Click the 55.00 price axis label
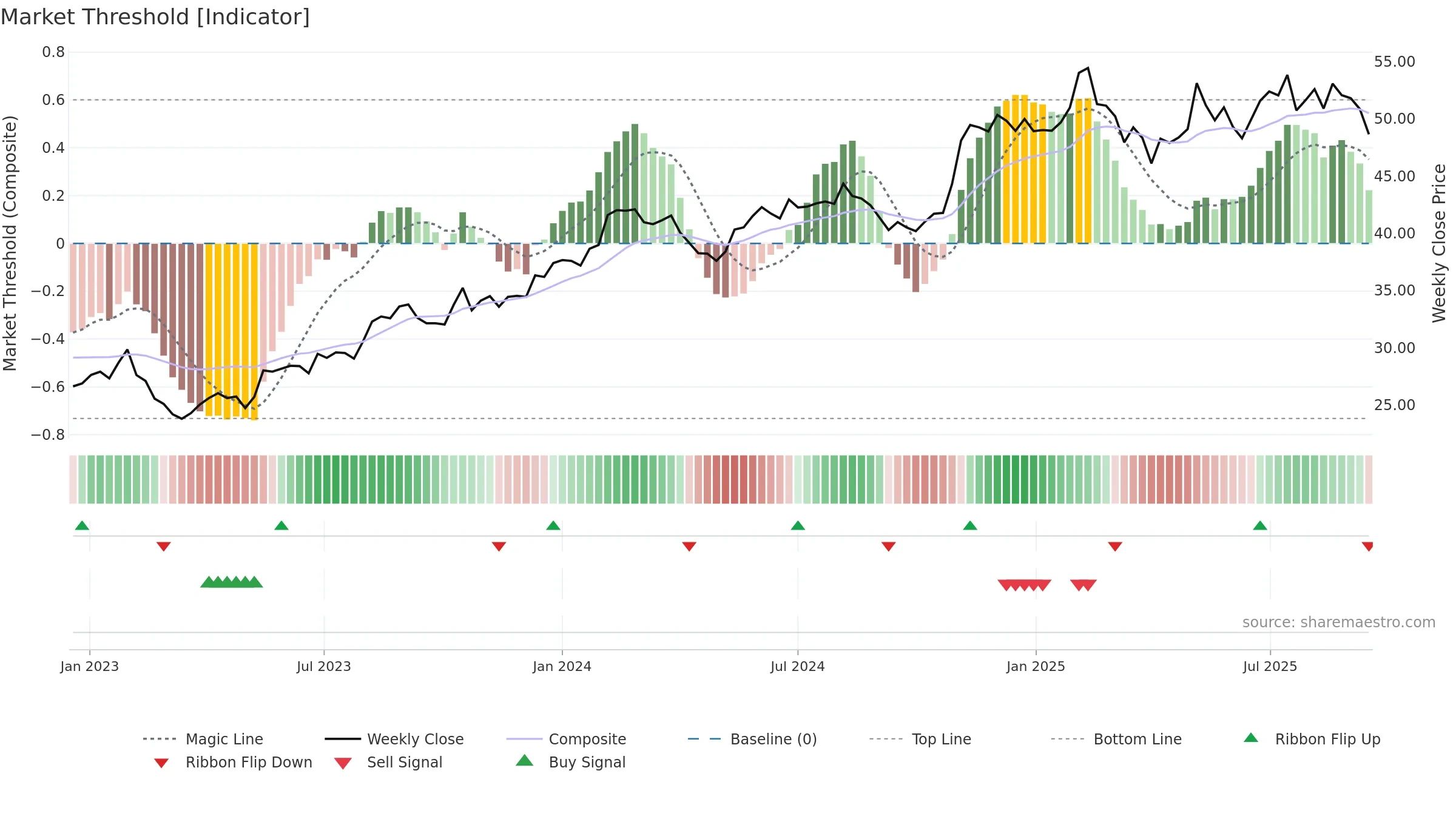The width and height of the screenshot is (1456, 819). [x=1395, y=62]
